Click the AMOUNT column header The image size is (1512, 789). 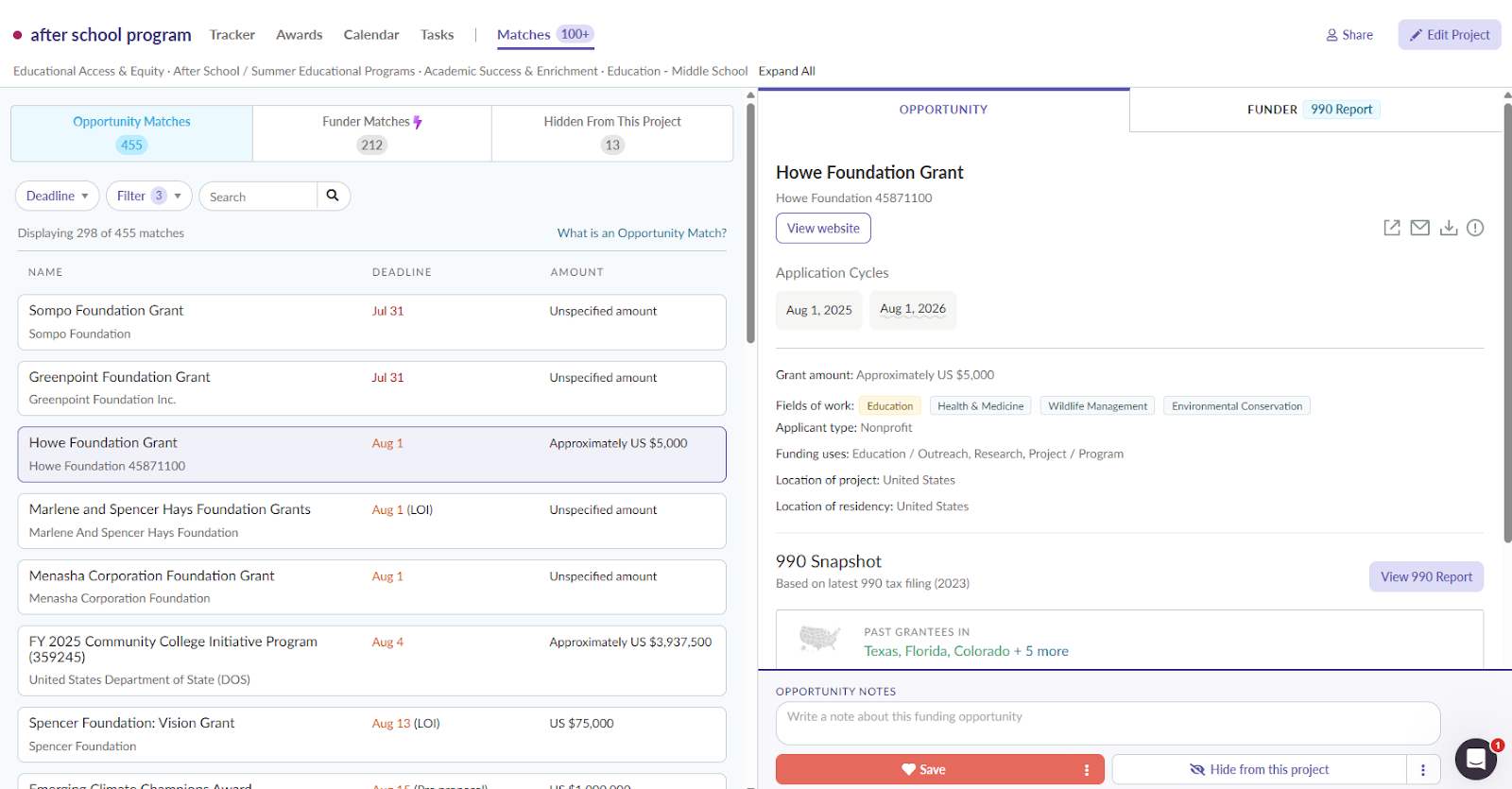point(576,272)
